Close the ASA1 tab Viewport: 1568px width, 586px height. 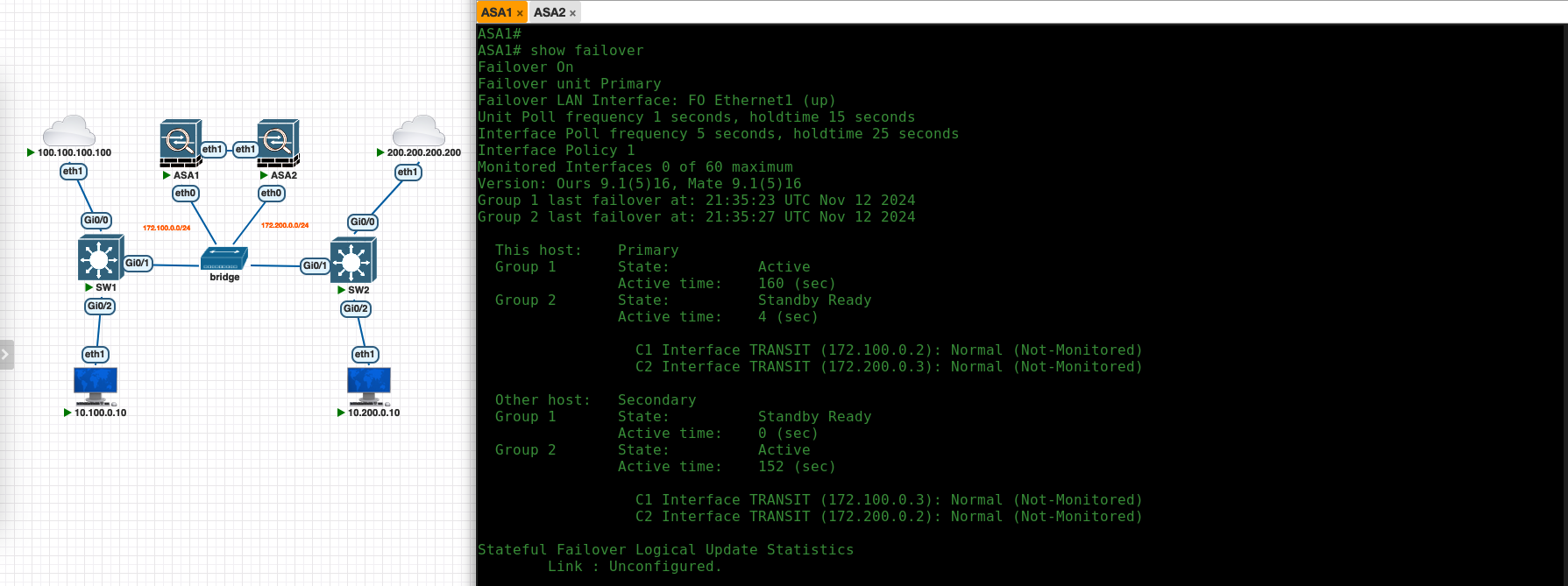[520, 13]
